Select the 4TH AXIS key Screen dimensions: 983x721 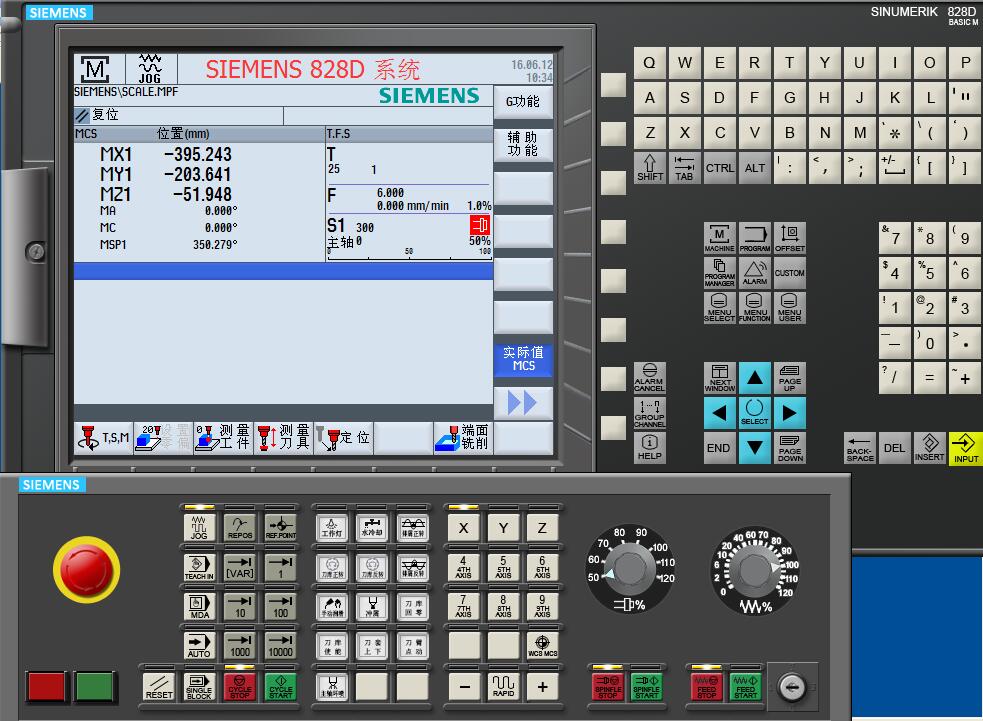[x=464, y=567]
